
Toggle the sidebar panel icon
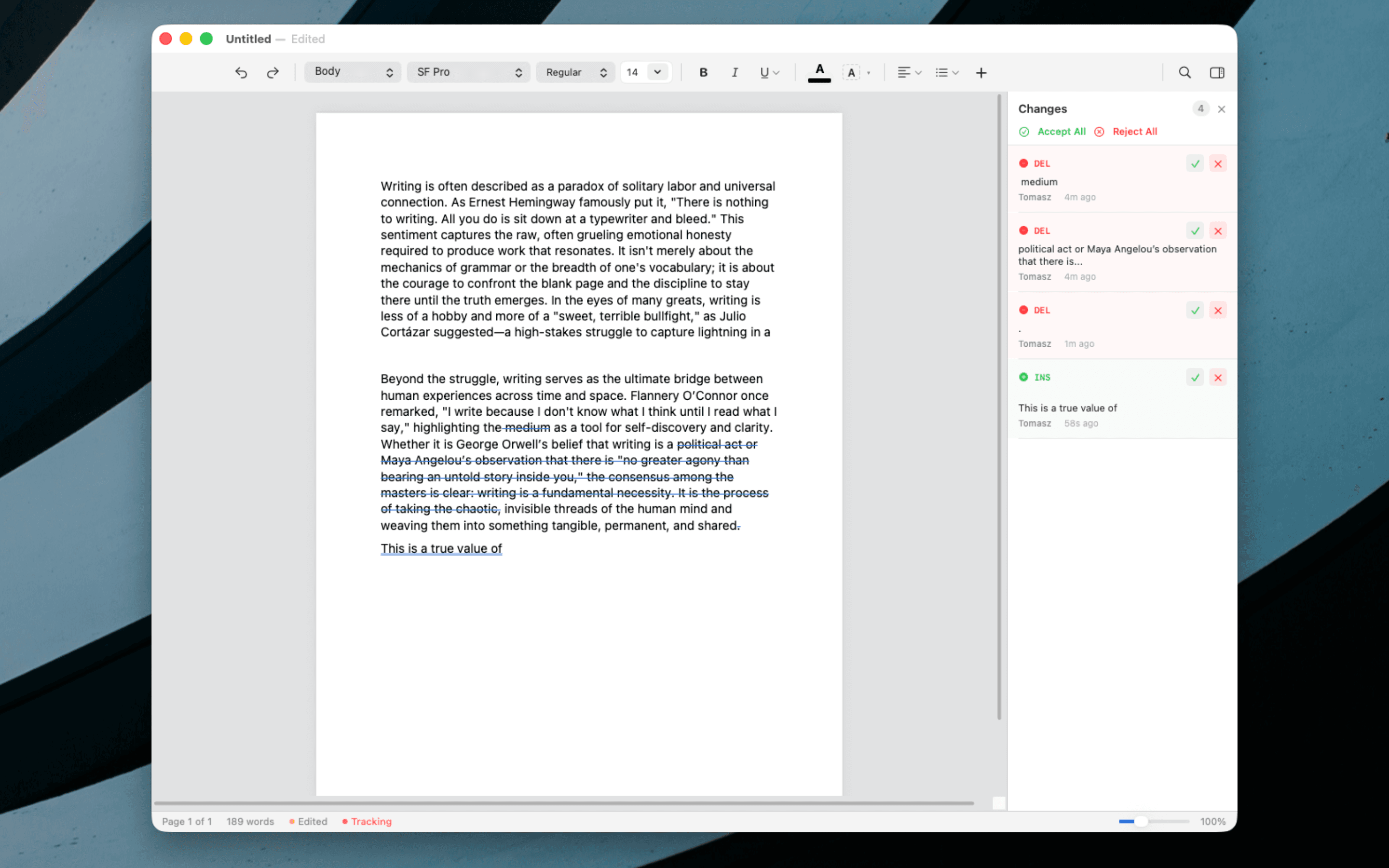(1216, 72)
